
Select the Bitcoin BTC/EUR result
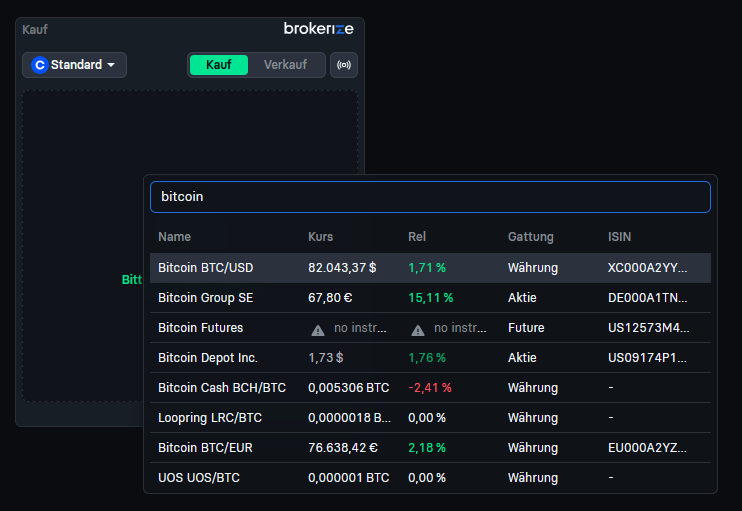(x=430, y=448)
